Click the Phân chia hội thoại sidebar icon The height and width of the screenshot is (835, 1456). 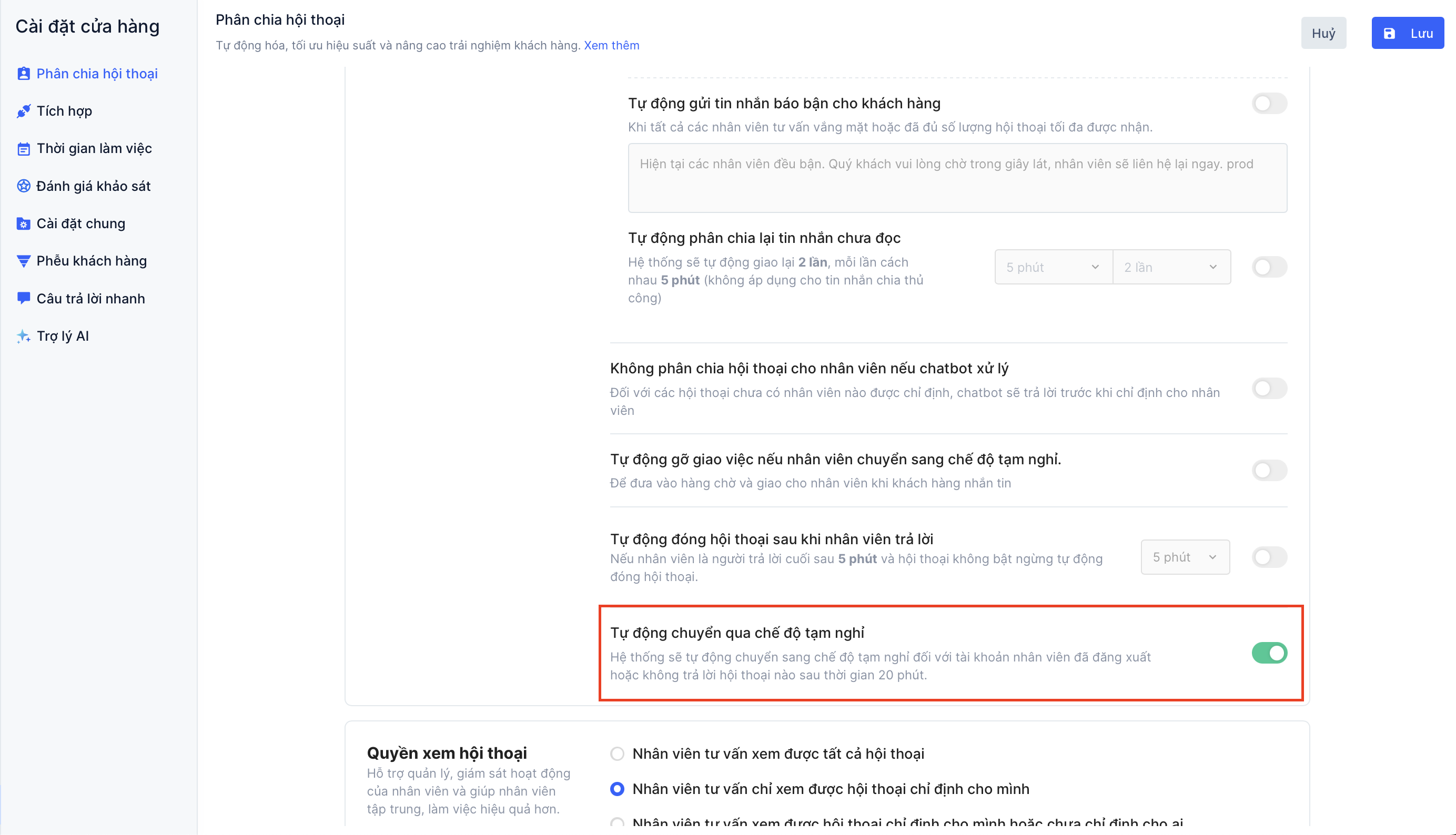click(23, 74)
